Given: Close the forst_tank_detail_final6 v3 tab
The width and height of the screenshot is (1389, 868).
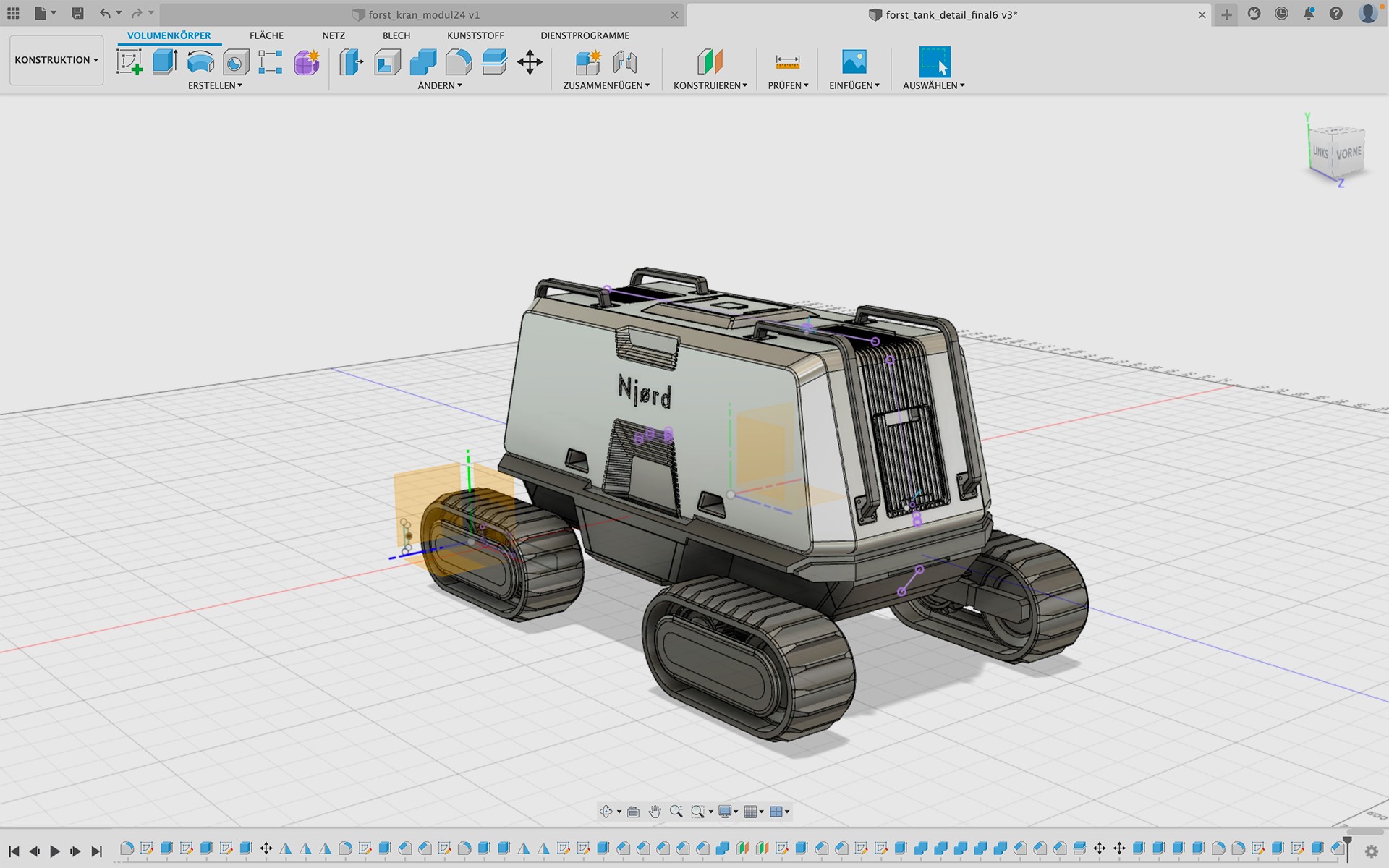Looking at the screenshot, I should [1202, 14].
